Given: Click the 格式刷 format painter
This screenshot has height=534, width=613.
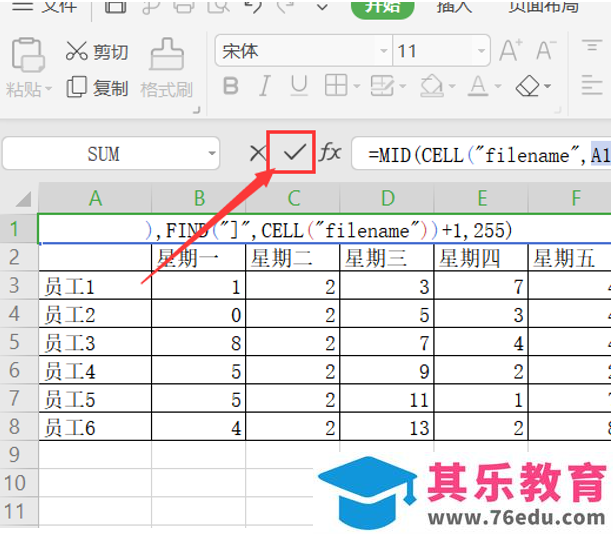Looking at the screenshot, I should click(167, 68).
